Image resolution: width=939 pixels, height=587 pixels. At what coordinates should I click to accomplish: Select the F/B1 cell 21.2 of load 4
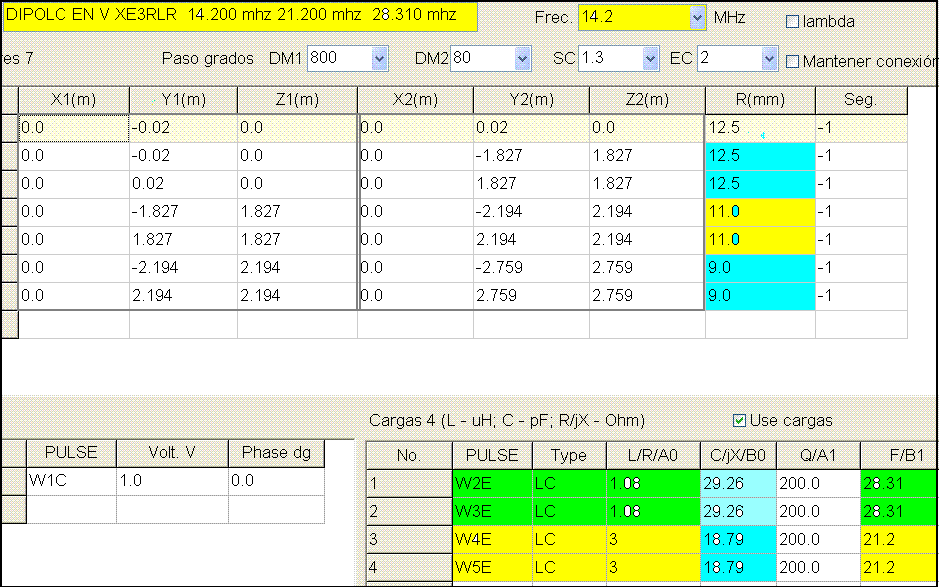(898, 567)
